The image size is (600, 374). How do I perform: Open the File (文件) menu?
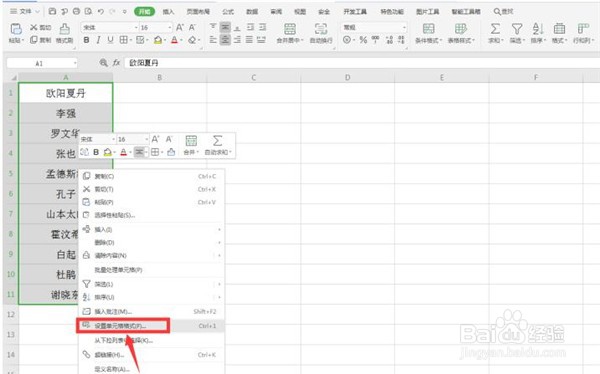point(24,11)
